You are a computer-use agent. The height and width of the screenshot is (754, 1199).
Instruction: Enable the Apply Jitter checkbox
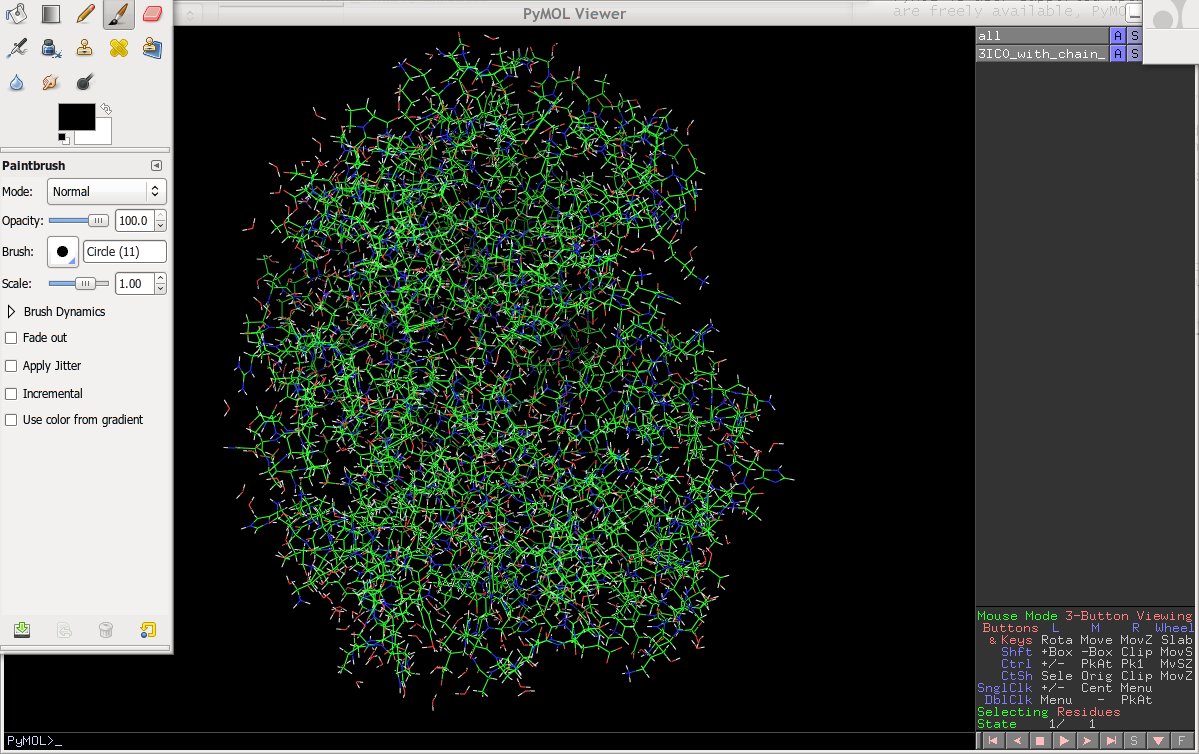tap(11, 366)
